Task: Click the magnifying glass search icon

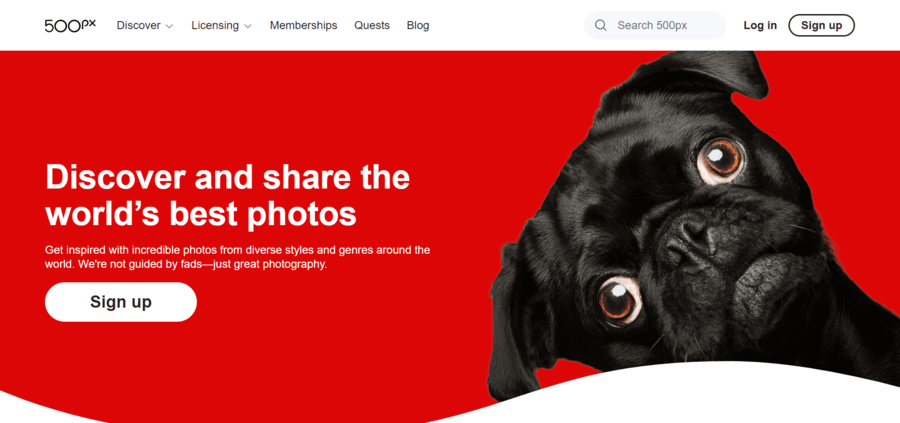Action: [x=600, y=25]
